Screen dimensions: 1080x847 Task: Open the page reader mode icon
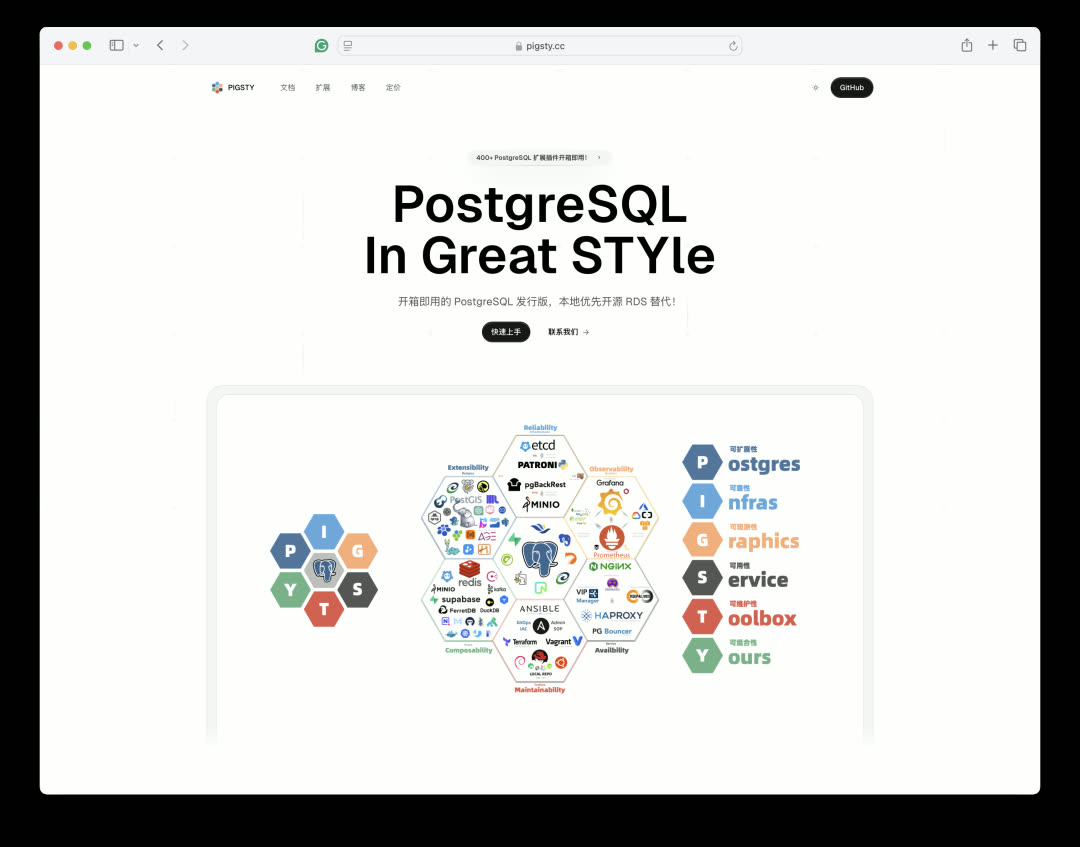pos(348,46)
